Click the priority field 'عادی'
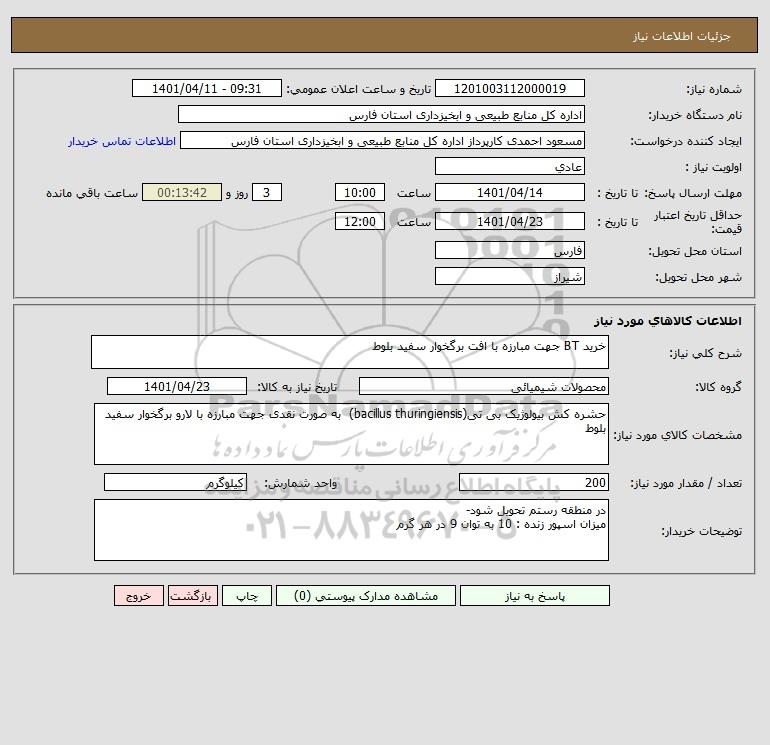Viewport: 770px width, 745px height. pos(510,166)
